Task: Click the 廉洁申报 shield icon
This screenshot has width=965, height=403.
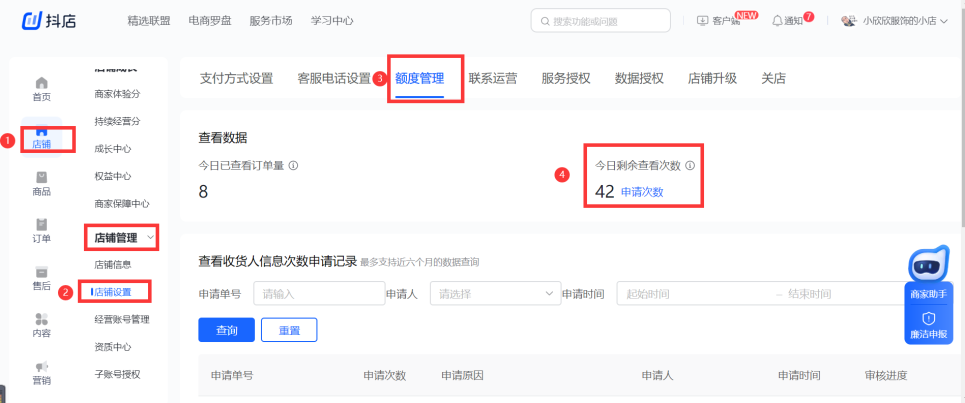Action: (928, 318)
